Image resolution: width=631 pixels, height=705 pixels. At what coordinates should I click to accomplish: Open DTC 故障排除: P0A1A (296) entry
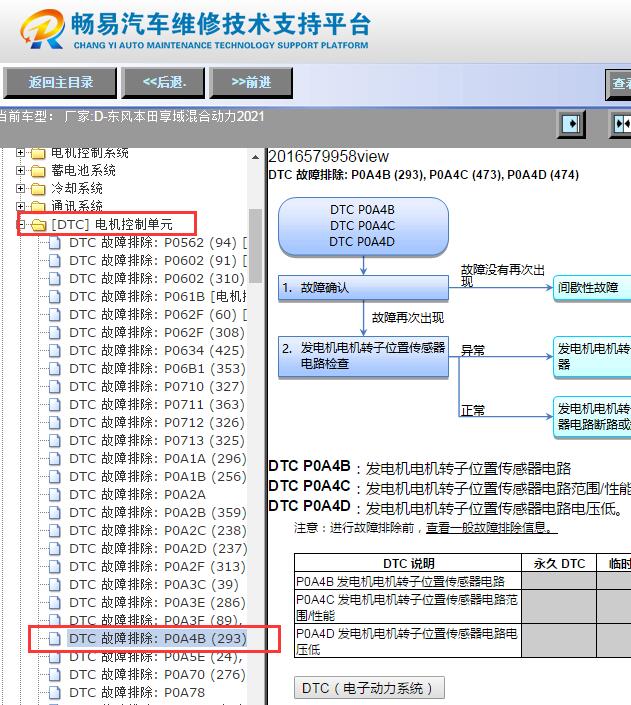pyautogui.click(x=157, y=459)
